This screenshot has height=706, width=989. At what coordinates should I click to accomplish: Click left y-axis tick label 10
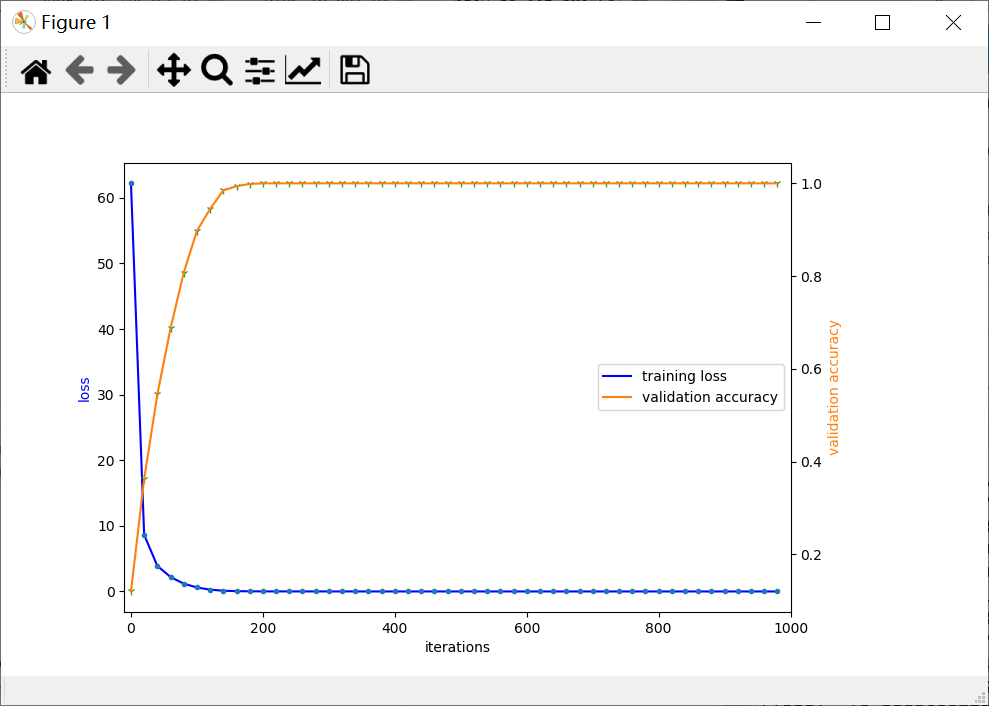click(x=107, y=526)
